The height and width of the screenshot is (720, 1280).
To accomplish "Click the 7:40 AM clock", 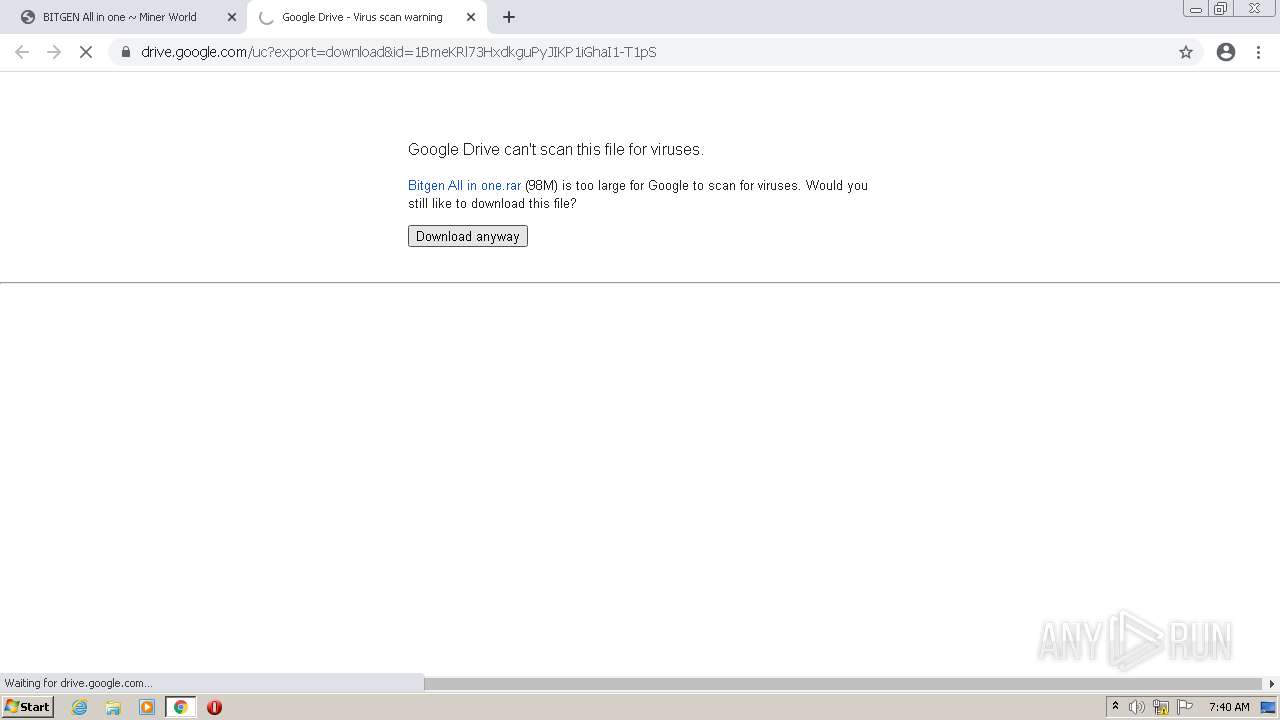I will click(x=1229, y=707).
